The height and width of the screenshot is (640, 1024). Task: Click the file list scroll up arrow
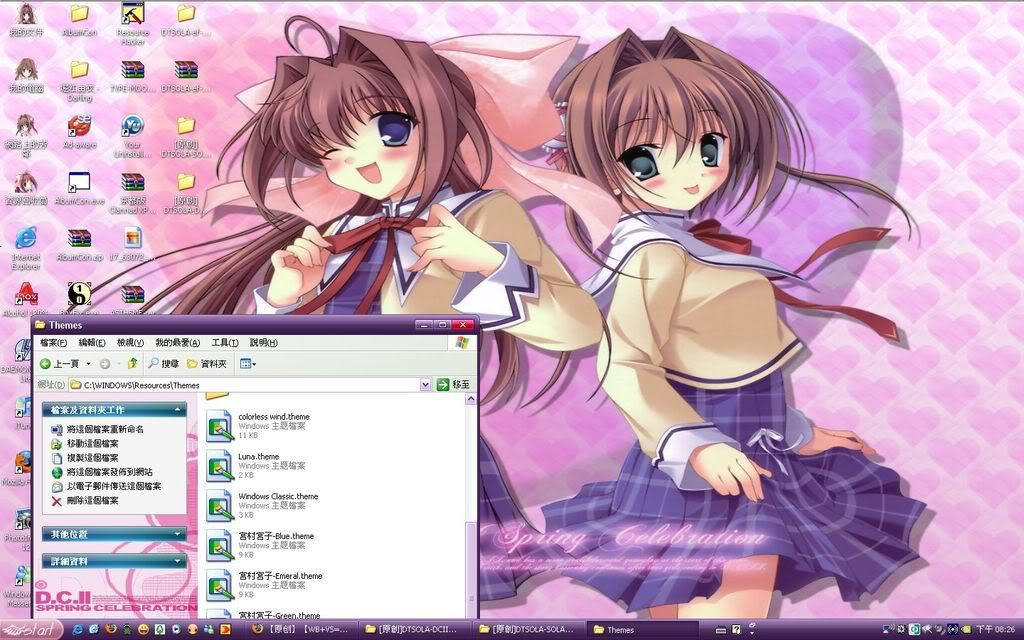[471, 399]
